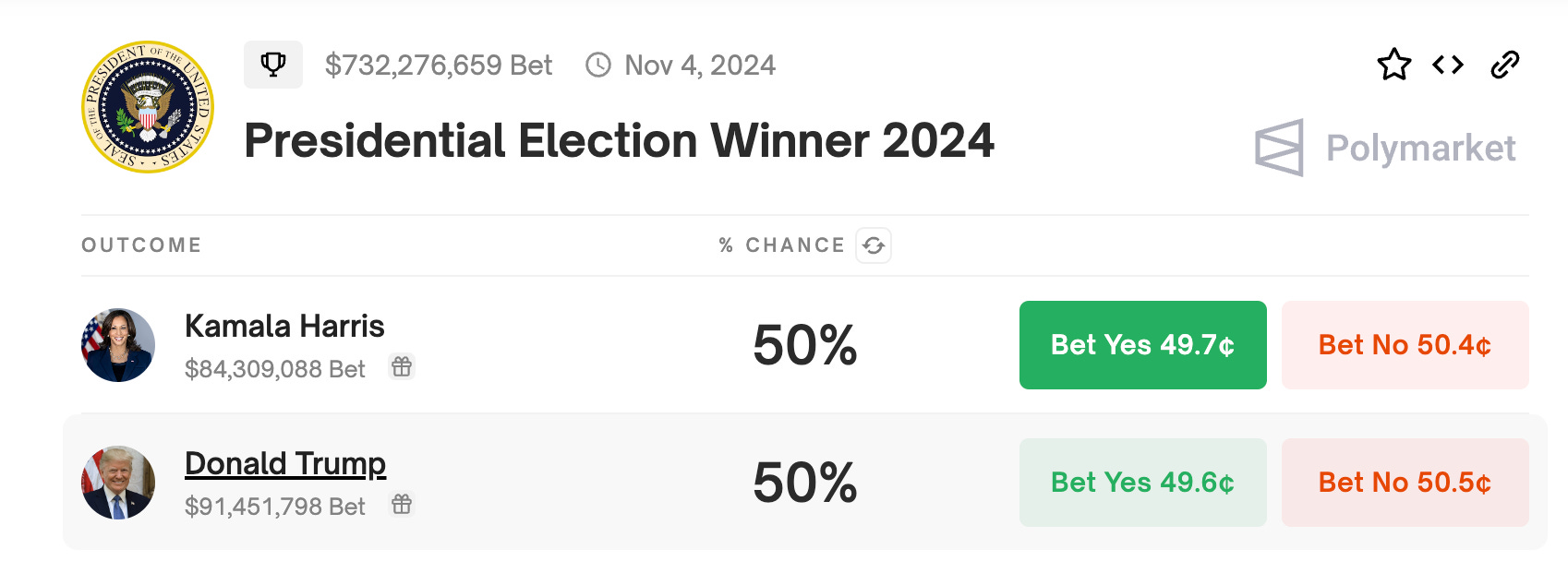Click Donald Trump's profile photo

click(118, 483)
